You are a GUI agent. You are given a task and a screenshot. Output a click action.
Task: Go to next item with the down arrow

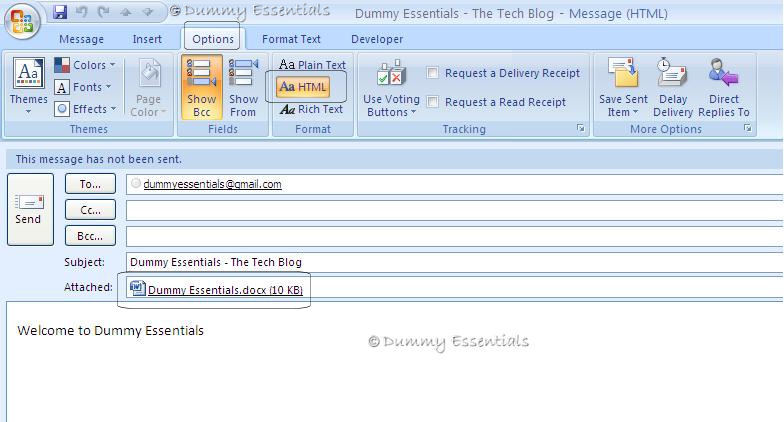click(148, 12)
